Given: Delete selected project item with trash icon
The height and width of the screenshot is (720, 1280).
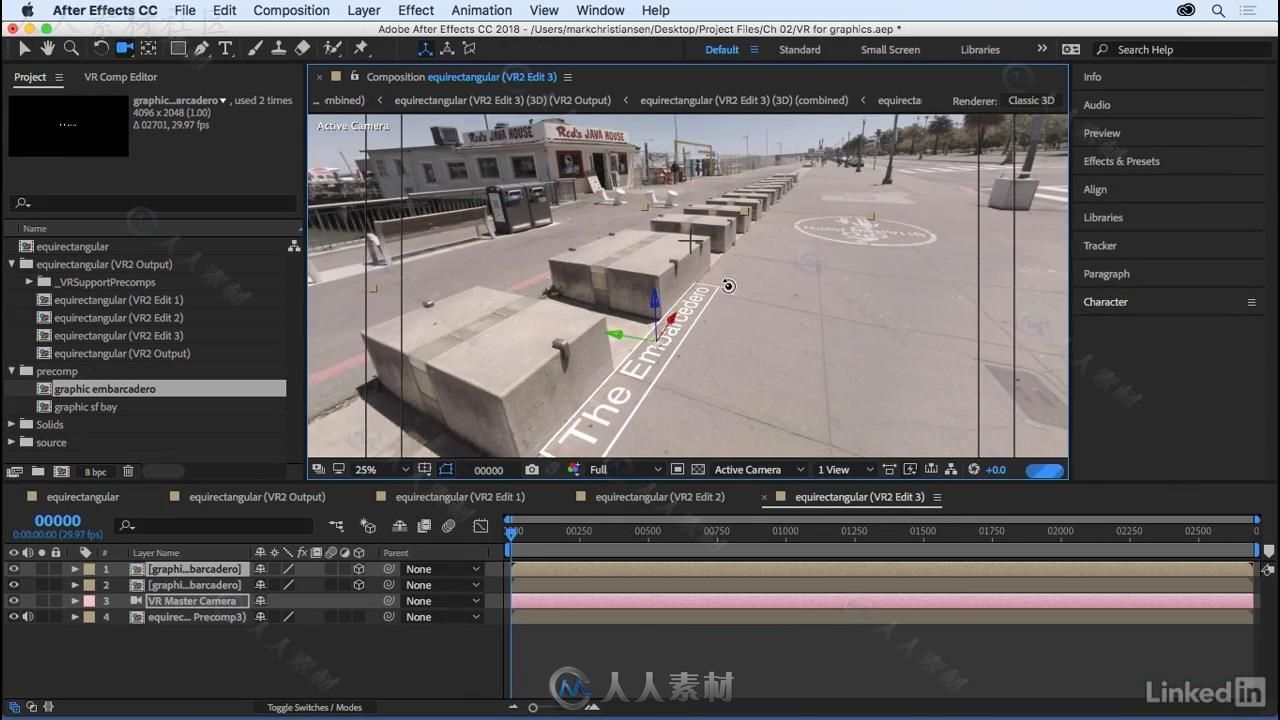Looking at the screenshot, I should (x=128, y=471).
